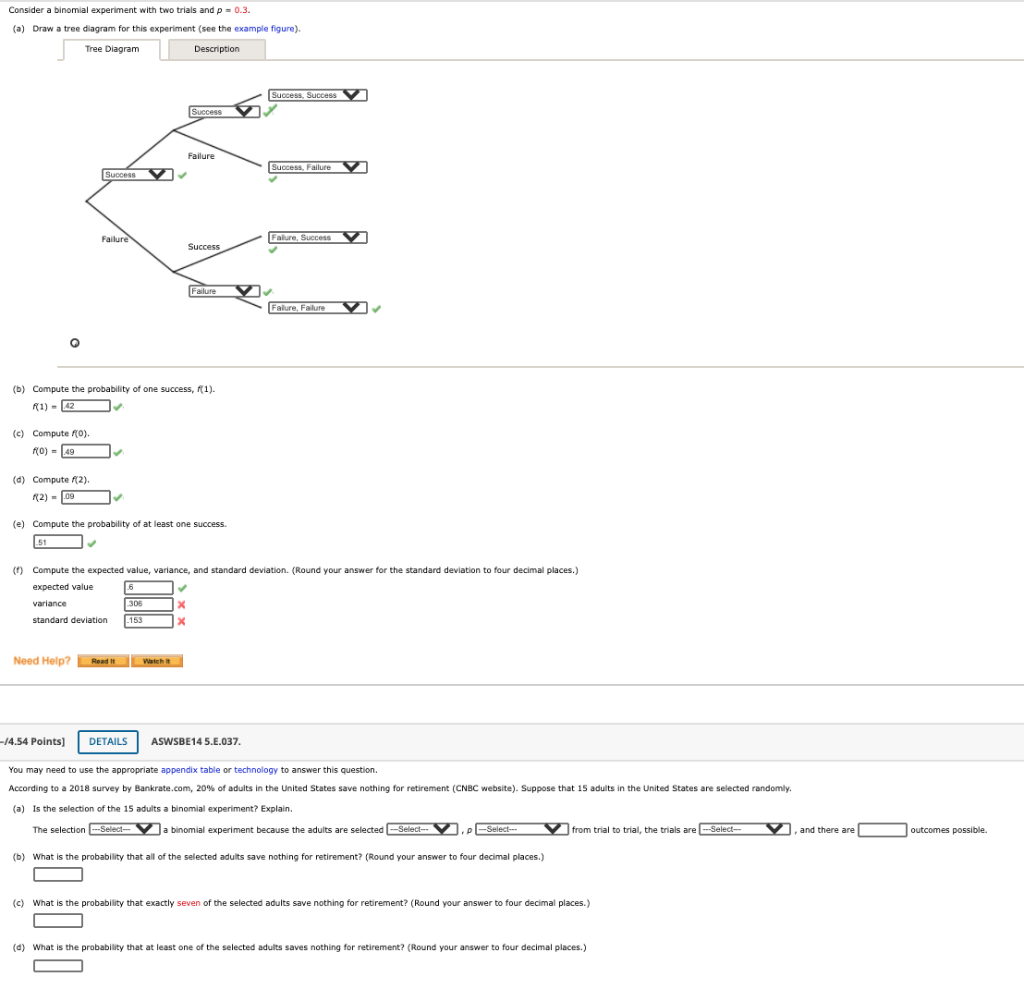Image resolution: width=1024 pixels, height=989 pixels.
Task: Click the green check next to expected value
Action: click(182, 588)
